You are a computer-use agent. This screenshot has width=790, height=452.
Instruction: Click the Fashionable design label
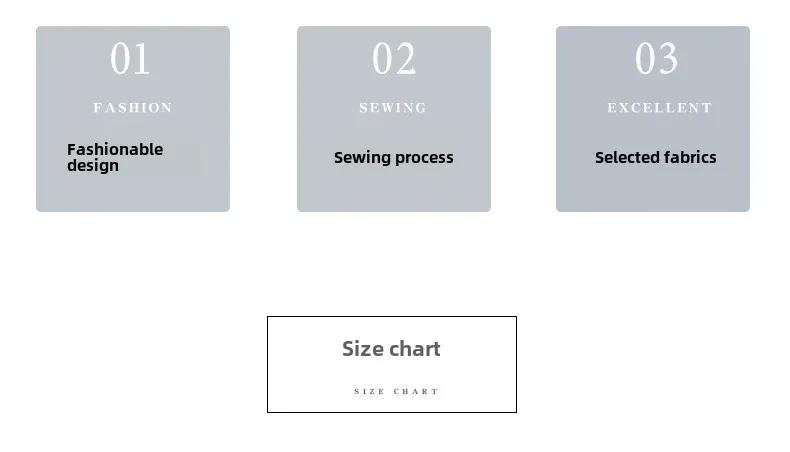point(115,157)
